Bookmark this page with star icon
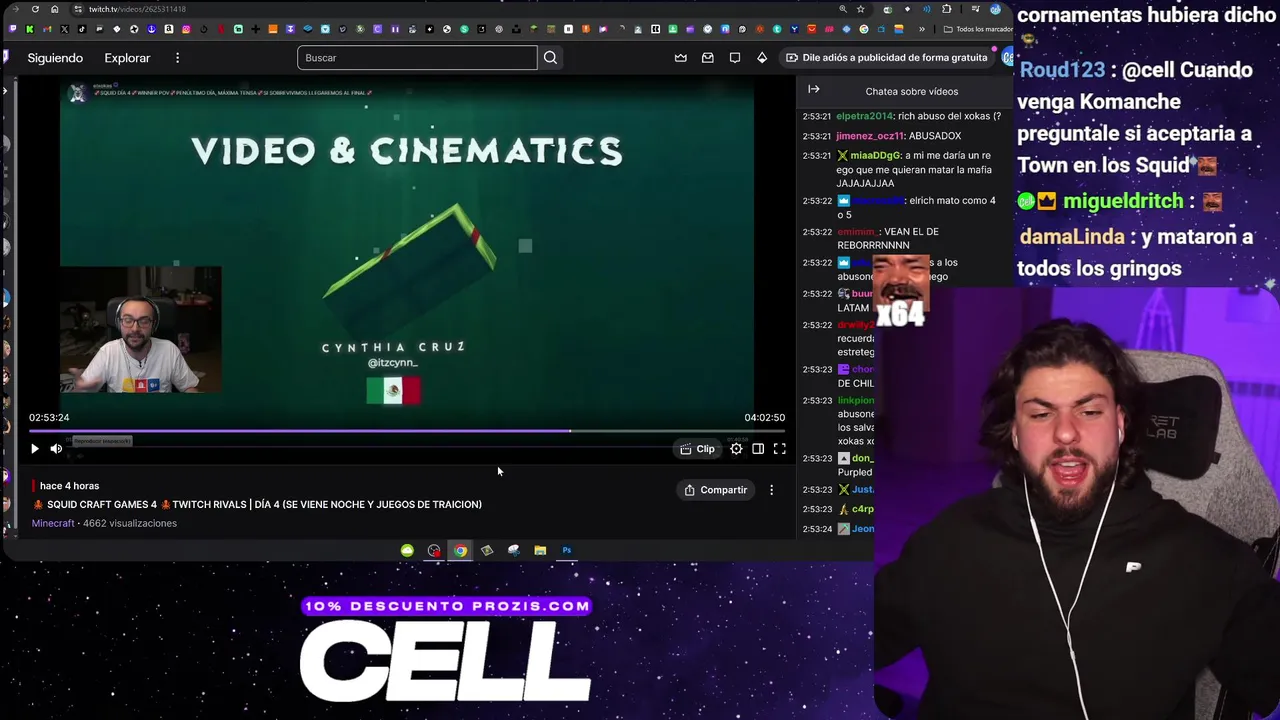The height and width of the screenshot is (720, 1280). (x=860, y=9)
